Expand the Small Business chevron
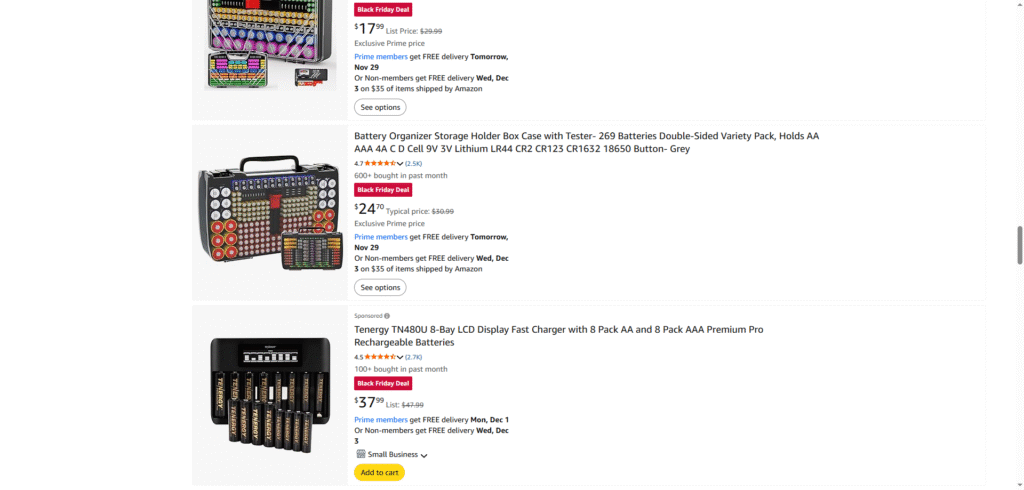This screenshot has width=1024, height=490. click(x=424, y=455)
